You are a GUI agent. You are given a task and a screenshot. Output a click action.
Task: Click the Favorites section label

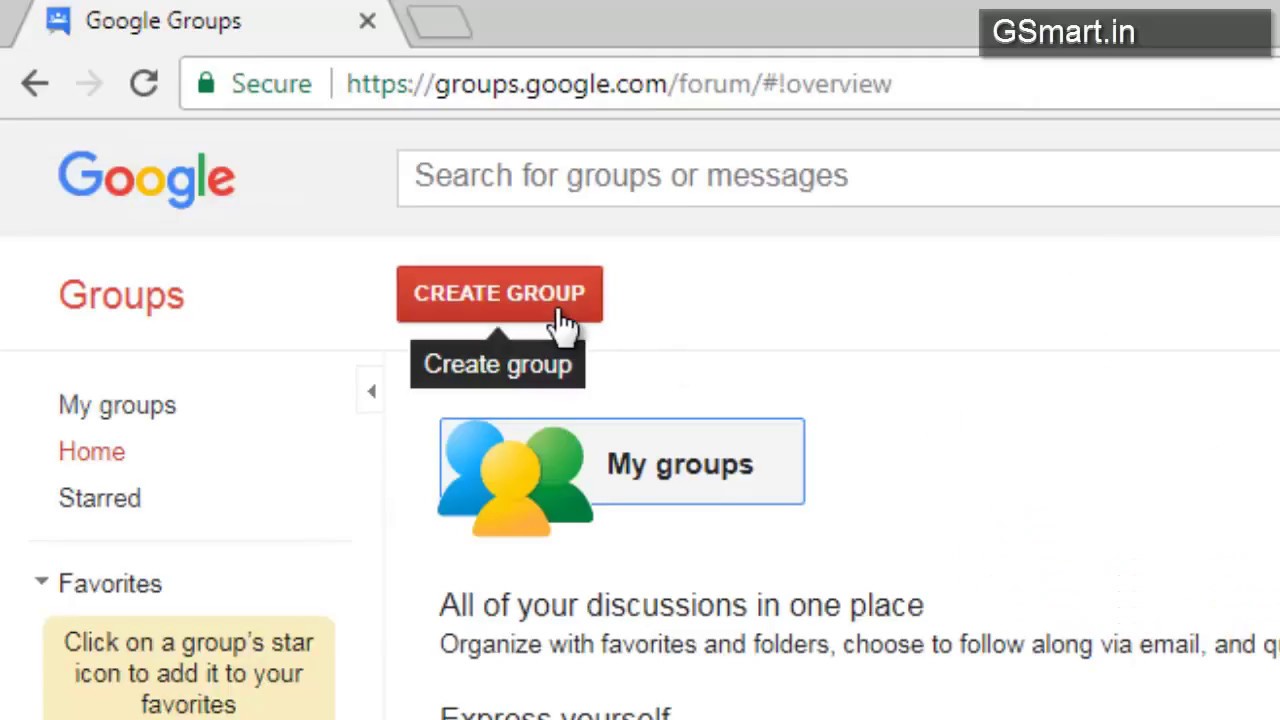110,583
